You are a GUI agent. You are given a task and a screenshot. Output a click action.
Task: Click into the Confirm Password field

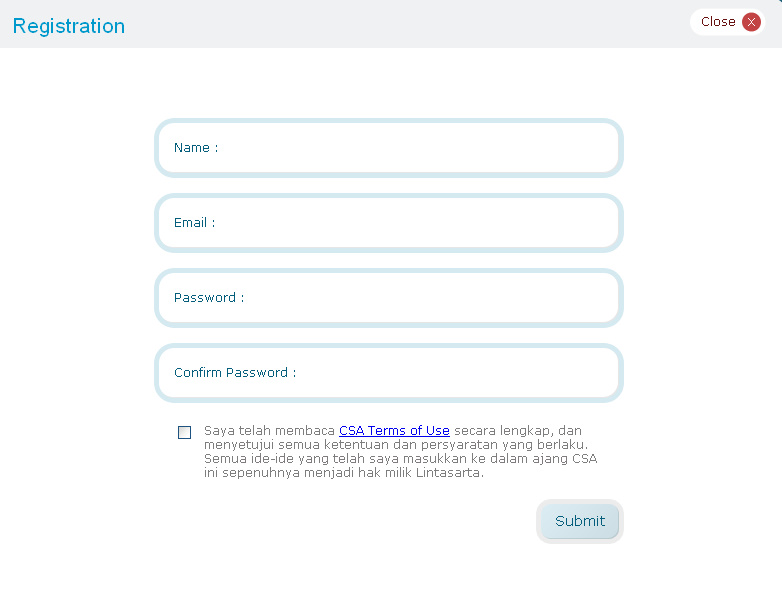[450, 373]
